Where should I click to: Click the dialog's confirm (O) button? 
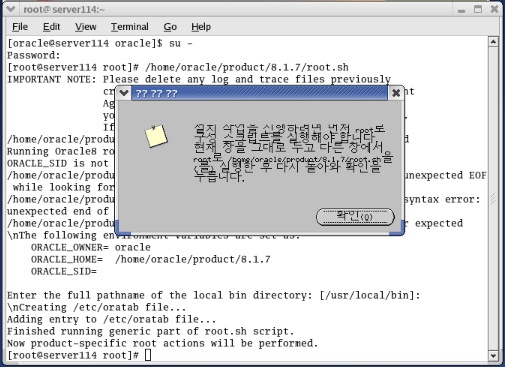tap(355, 217)
